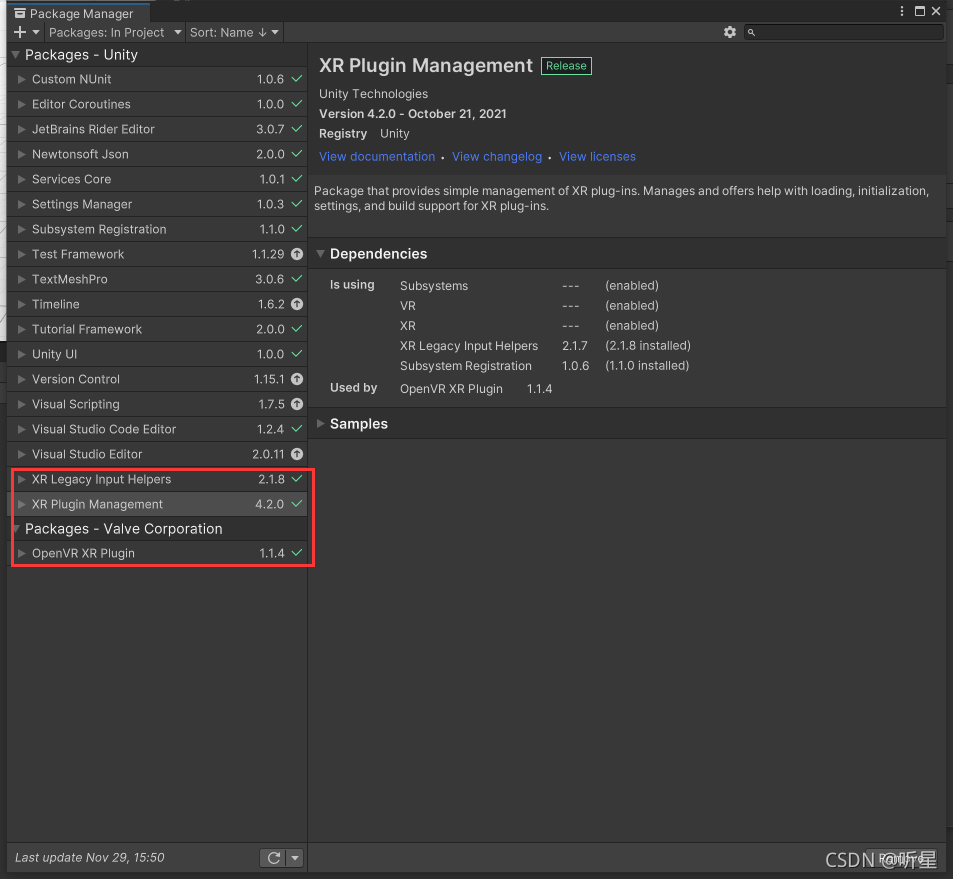
Task: Click Visual Studio Editor update icon
Action: click(297, 454)
